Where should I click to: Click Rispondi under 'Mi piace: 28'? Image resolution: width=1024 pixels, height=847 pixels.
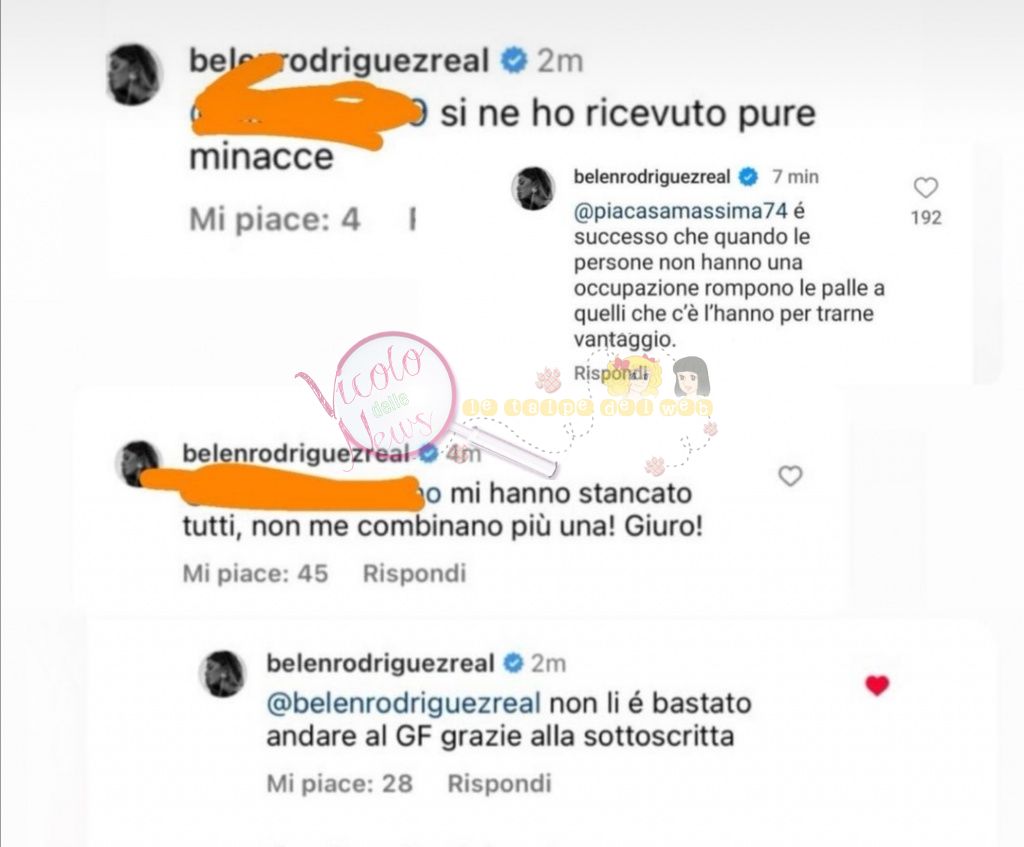(x=499, y=783)
